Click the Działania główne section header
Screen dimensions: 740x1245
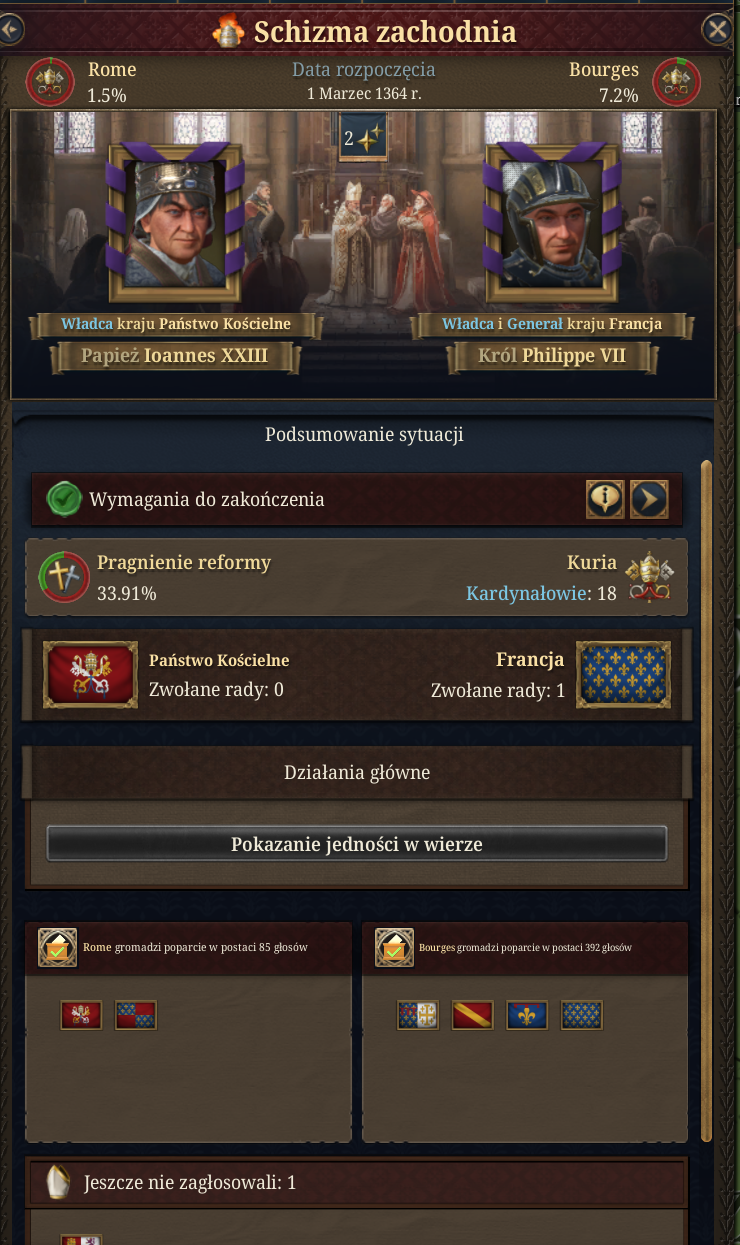pos(357,772)
